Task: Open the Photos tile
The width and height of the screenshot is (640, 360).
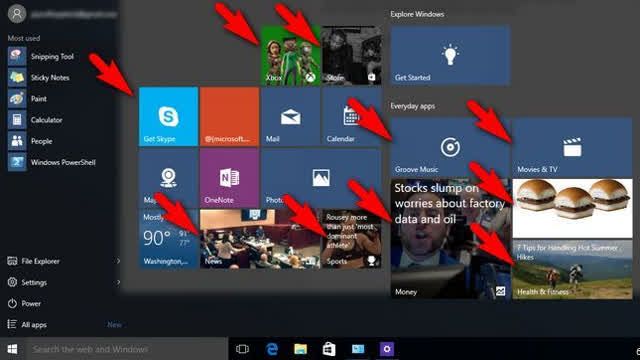Action: point(321,178)
